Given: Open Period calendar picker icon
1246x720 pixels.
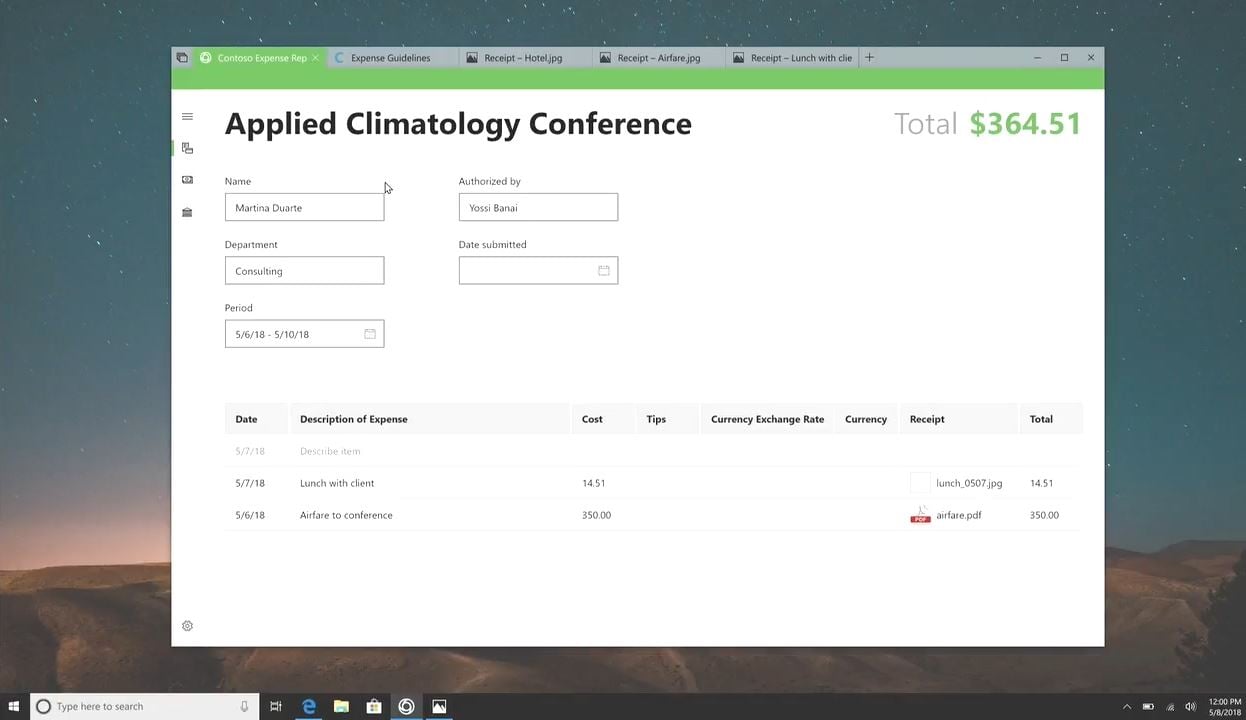Looking at the screenshot, I should click(370, 334).
